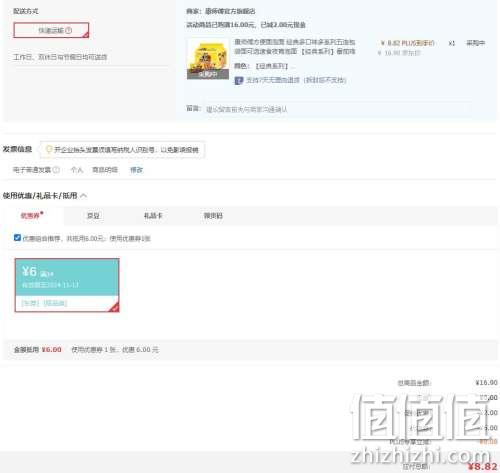This screenshot has height=473, width=500.
Task: Select the 优惠券 tab
Action: (31, 216)
